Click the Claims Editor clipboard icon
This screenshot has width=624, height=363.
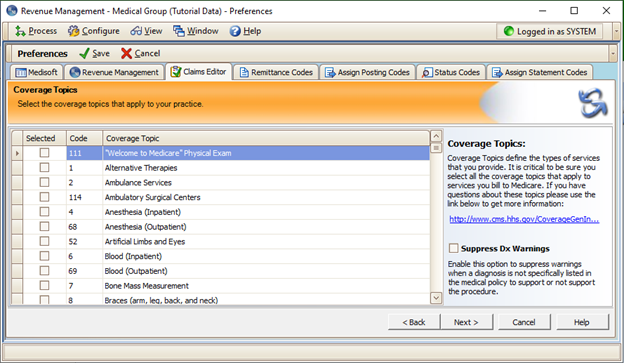(x=176, y=72)
